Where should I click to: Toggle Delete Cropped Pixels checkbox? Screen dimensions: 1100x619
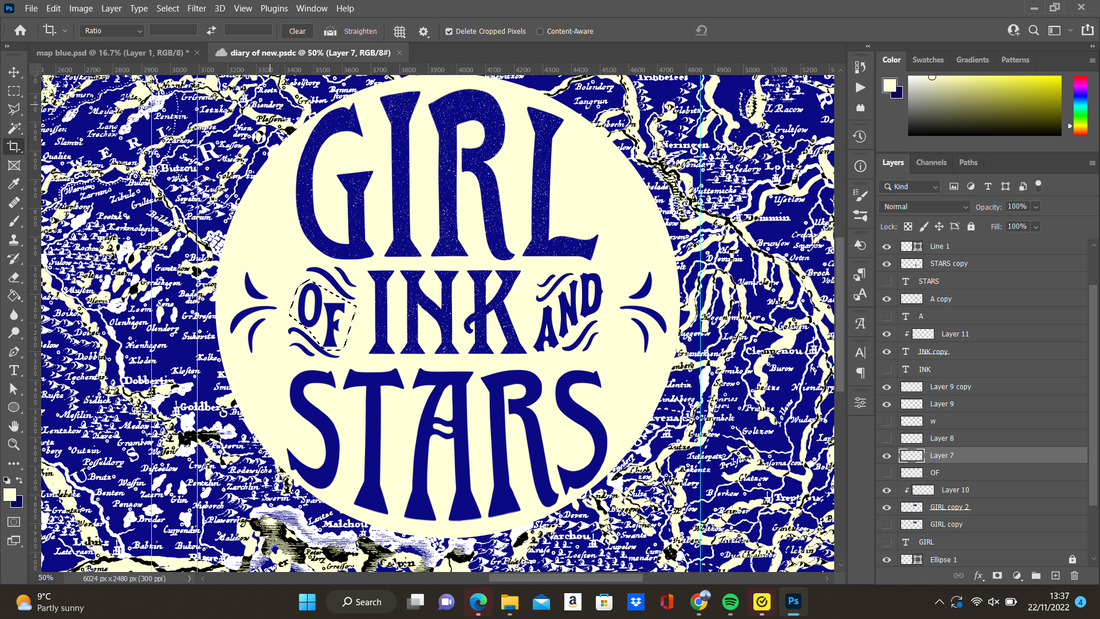[449, 32]
